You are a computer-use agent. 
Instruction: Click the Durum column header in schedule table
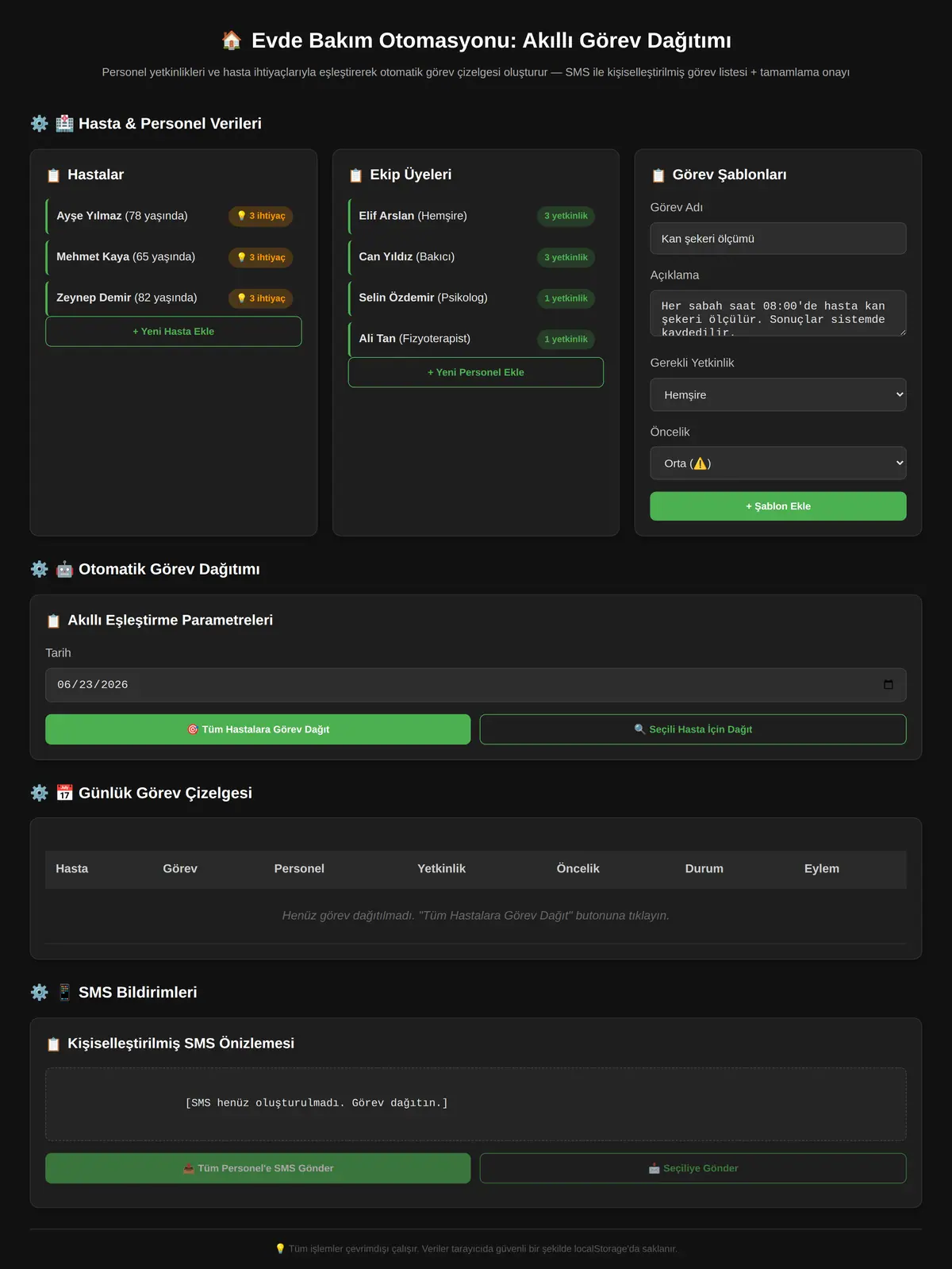coord(704,869)
